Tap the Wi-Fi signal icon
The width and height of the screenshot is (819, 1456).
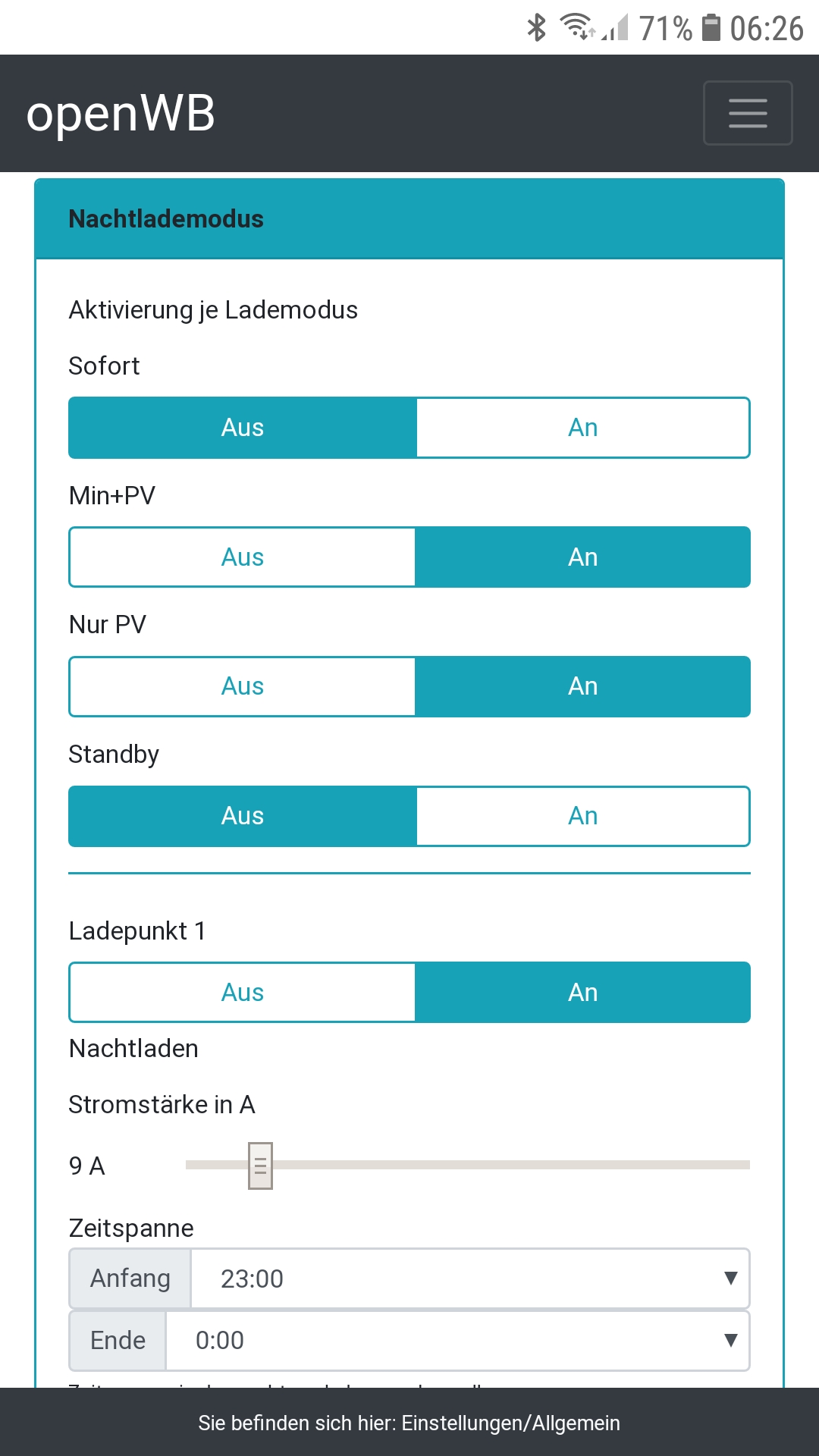[576, 27]
